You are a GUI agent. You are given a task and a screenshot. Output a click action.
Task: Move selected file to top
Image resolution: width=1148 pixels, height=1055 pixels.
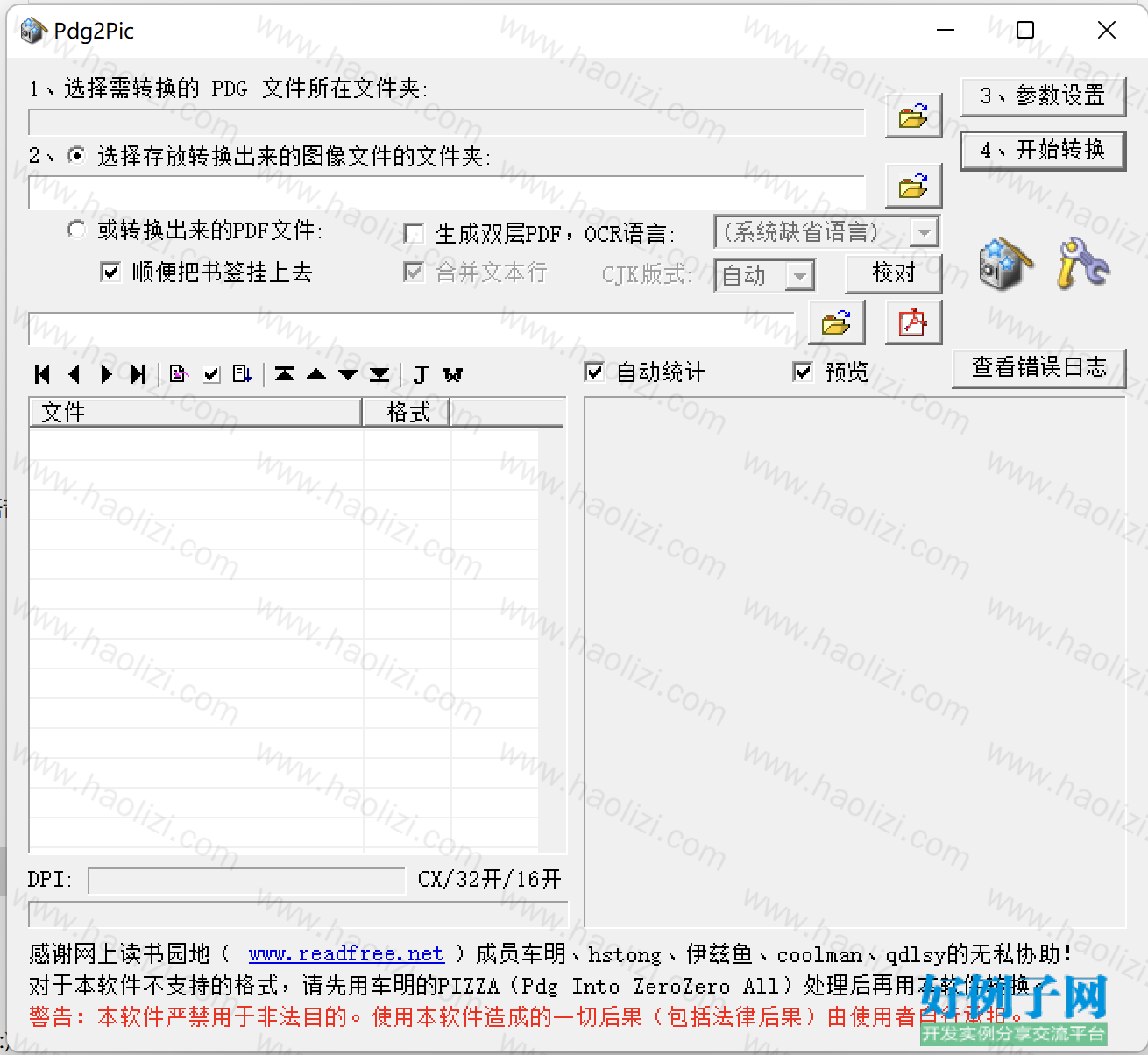(x=285, y=374)
